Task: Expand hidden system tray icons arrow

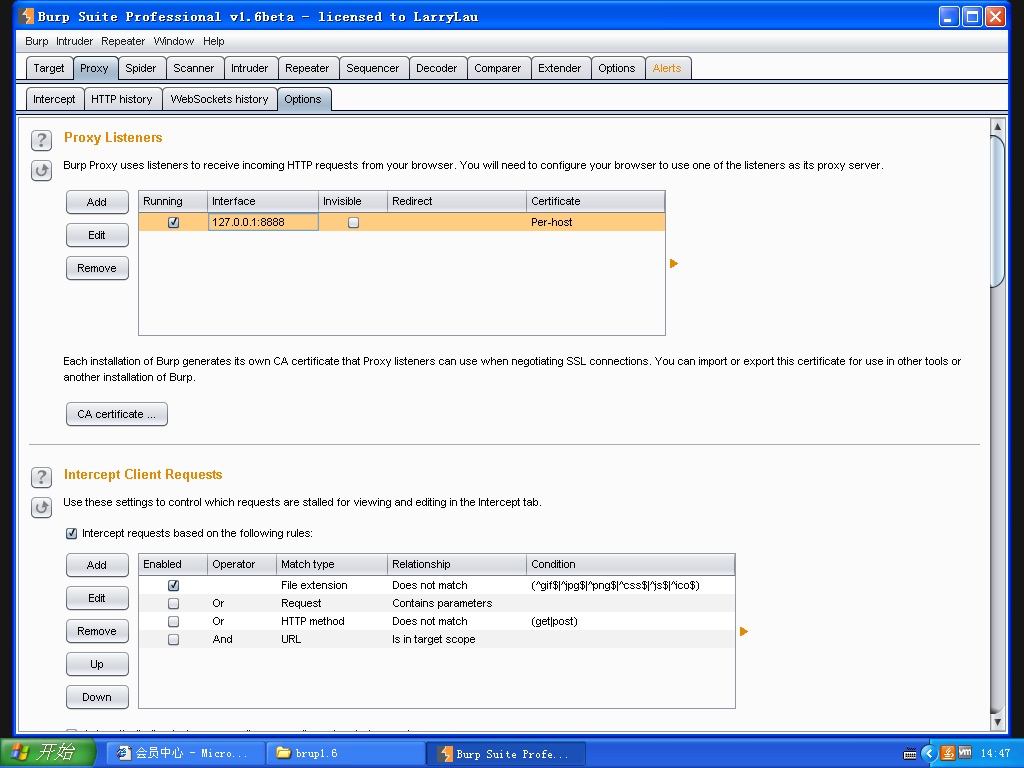Action: (929, 754)
